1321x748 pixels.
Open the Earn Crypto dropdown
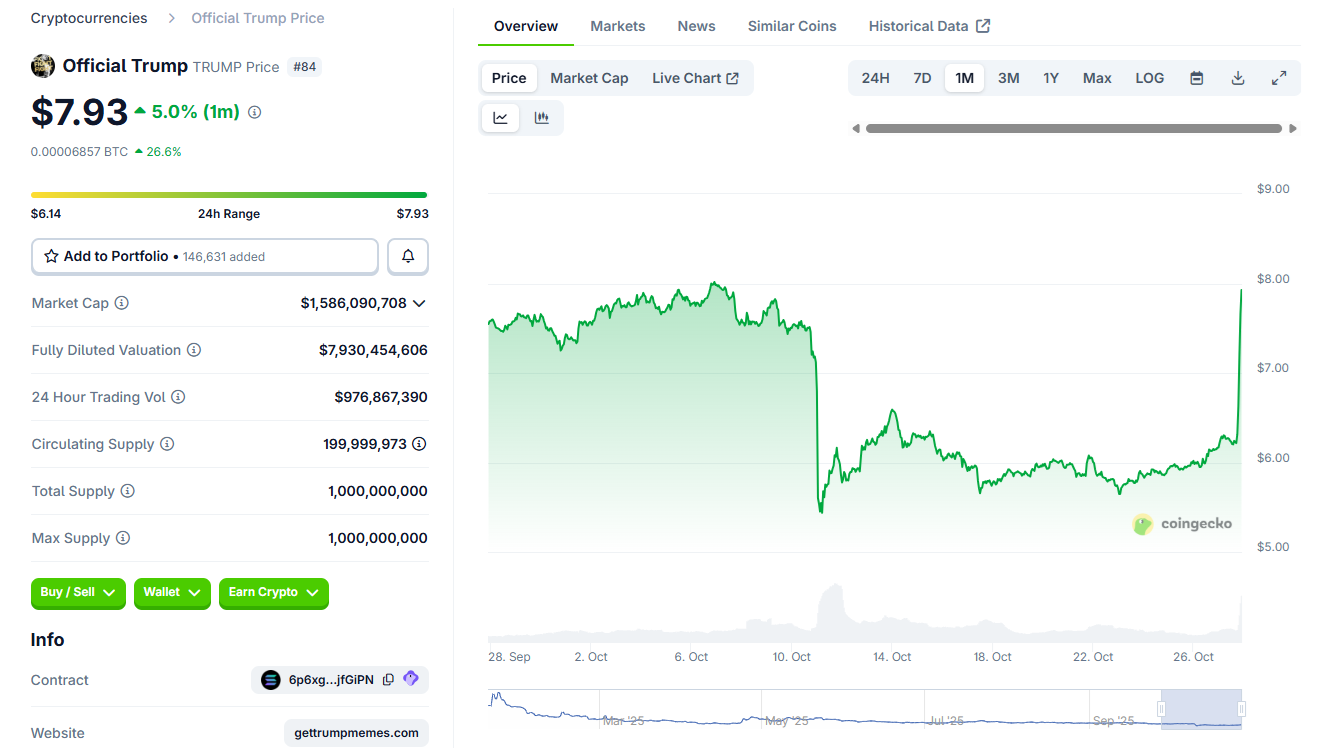[x=273, y=593]
